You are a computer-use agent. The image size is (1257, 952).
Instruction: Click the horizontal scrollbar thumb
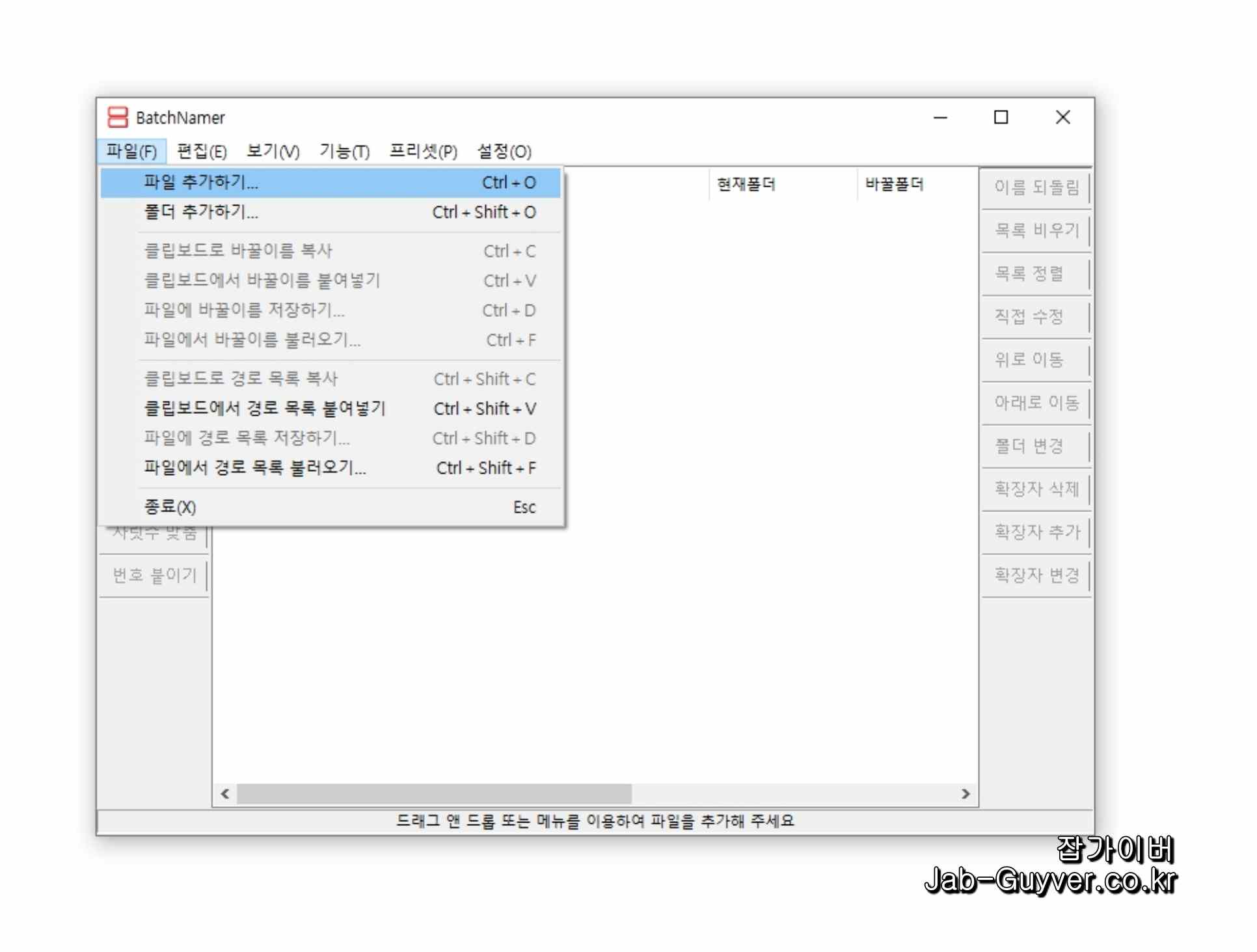tap(434, 794)
